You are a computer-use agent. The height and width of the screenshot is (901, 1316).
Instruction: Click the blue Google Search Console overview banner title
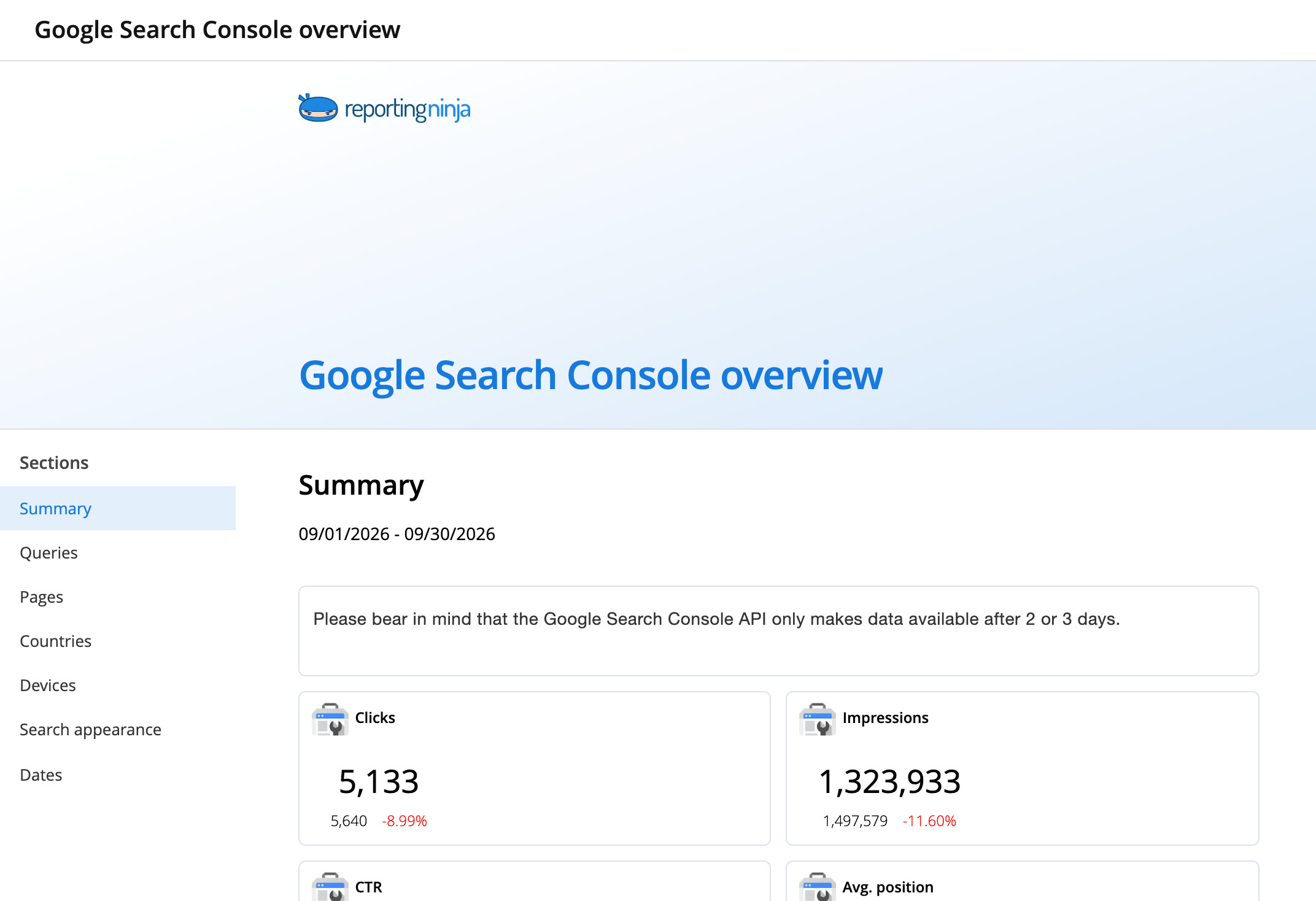pos(590,376)
